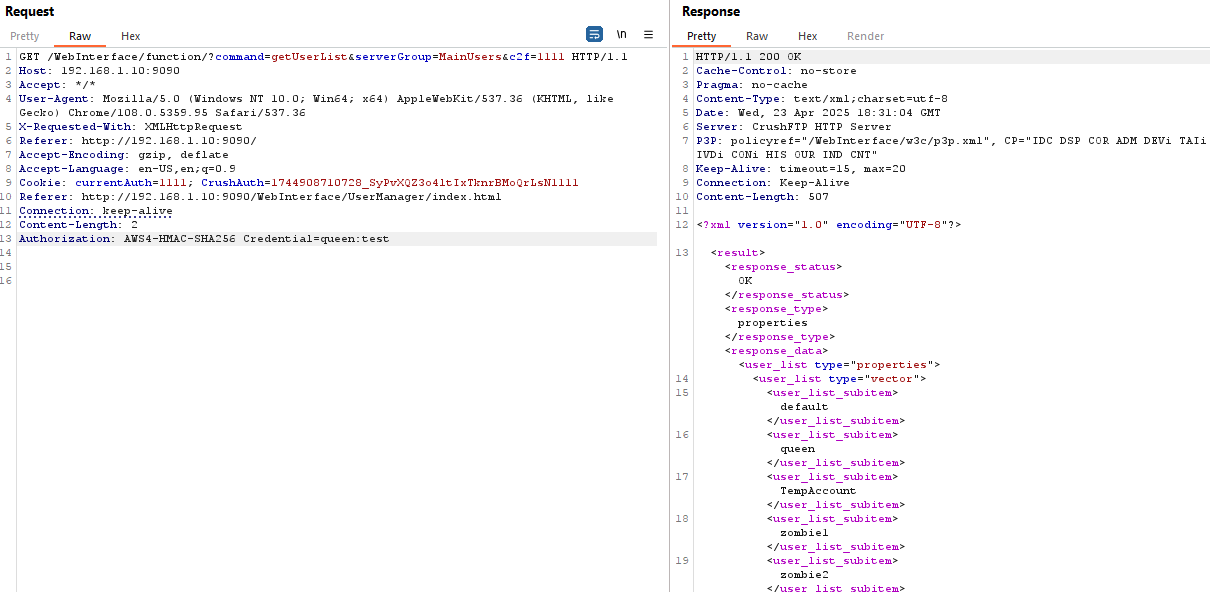Toggle the word wrap icon in Request
The height and width of the screenshot is (592, 1210).
click(x=594, y=34)
